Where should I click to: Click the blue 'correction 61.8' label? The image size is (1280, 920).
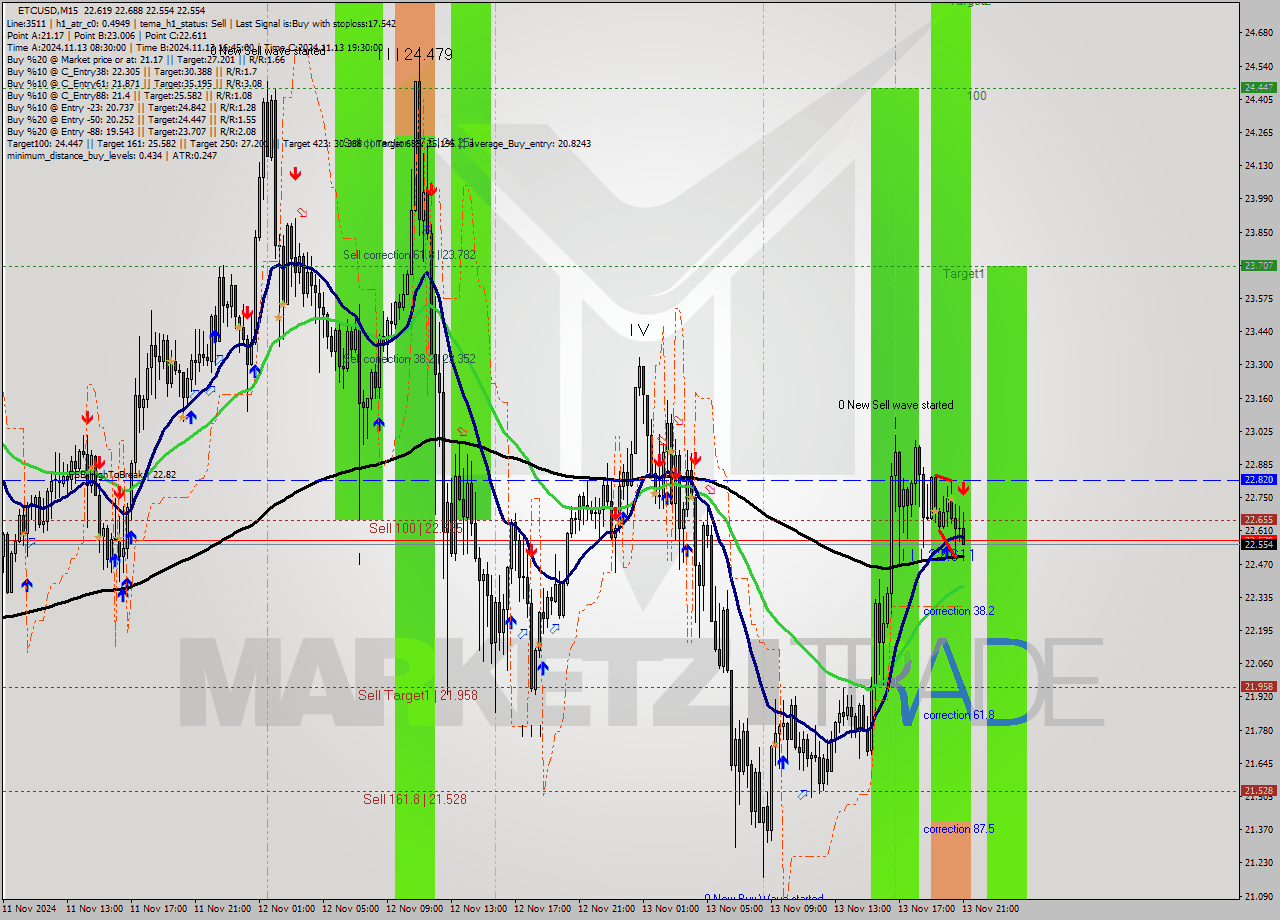(x=958, y=715)
